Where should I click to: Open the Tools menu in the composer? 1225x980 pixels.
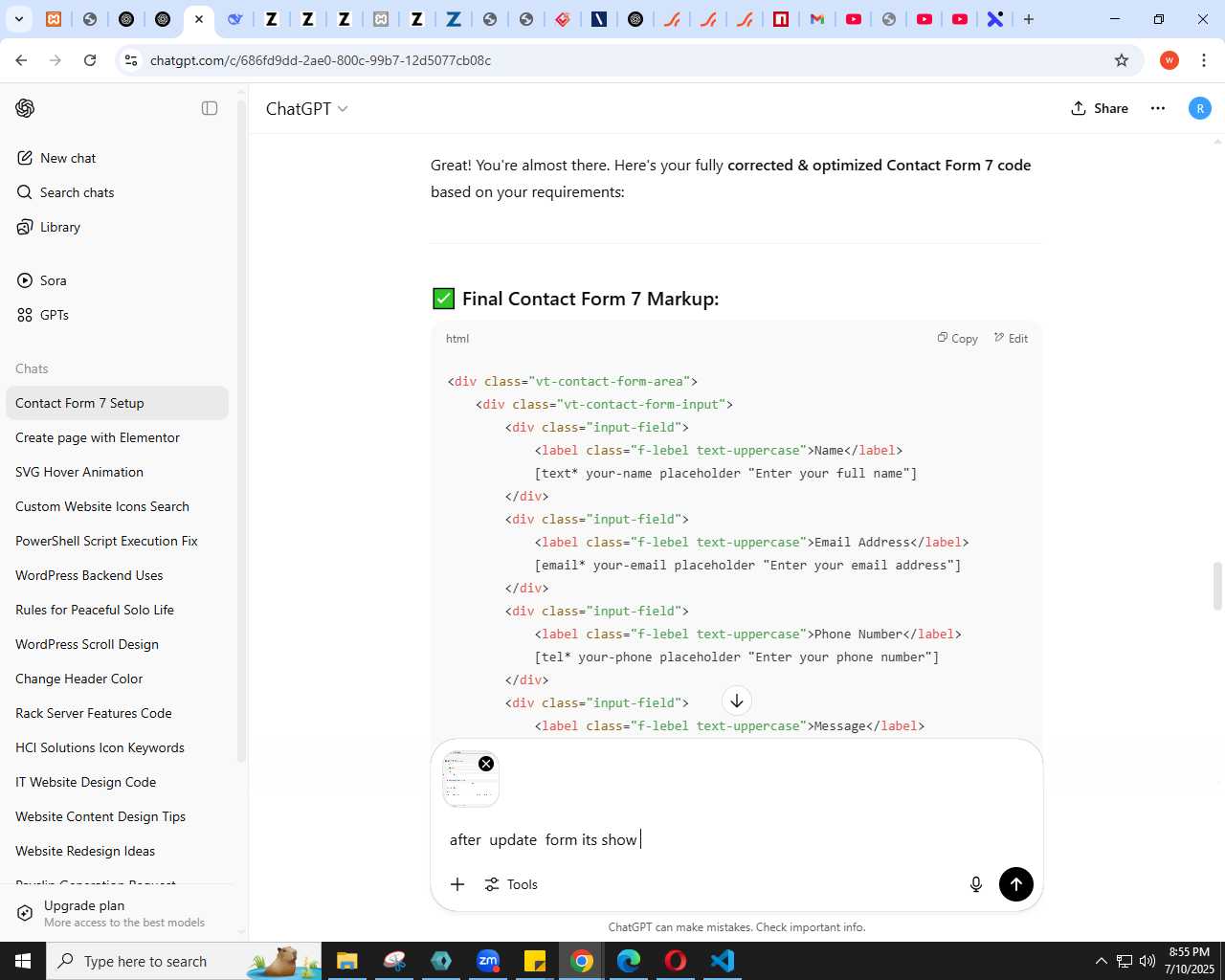(511, 884)
